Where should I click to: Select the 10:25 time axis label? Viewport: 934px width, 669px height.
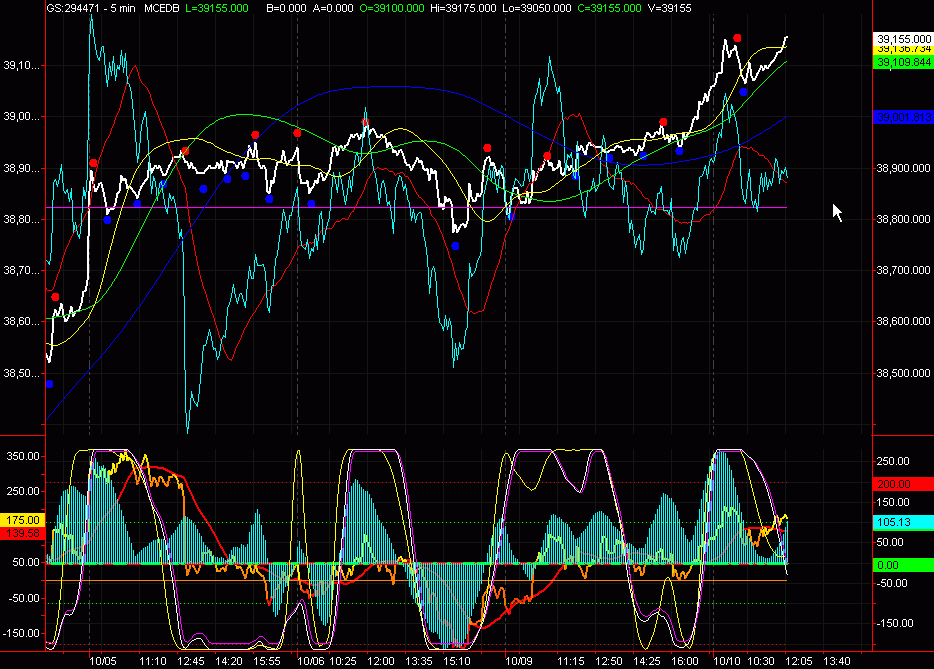[343, 661]
